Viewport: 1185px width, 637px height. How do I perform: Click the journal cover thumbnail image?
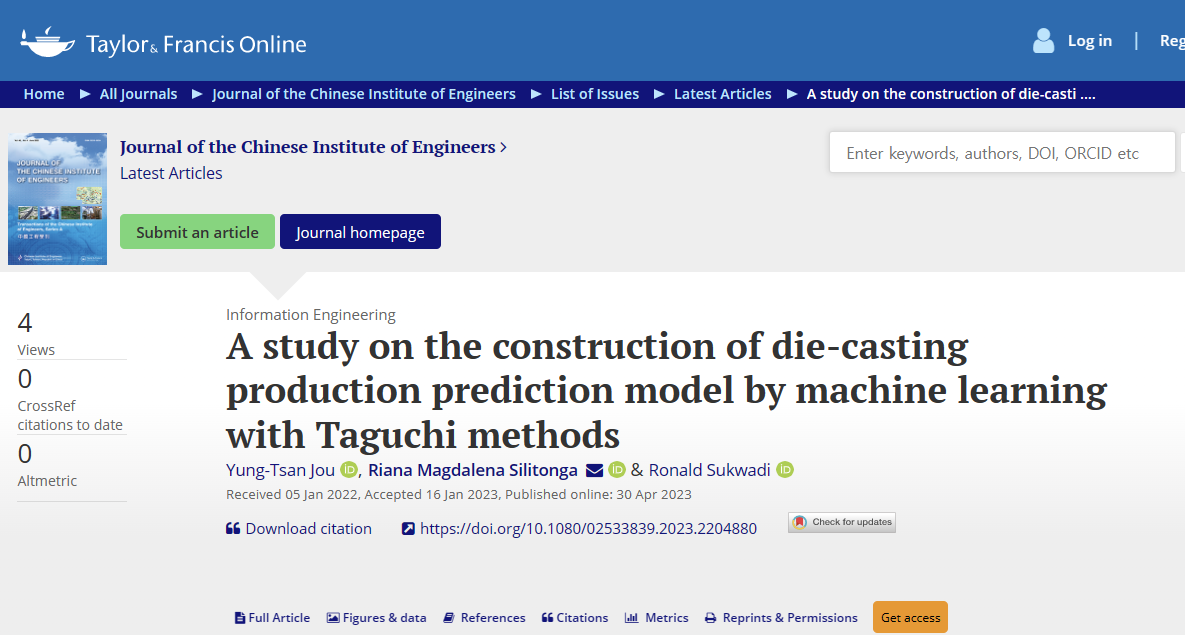click(x=57, y=199)
